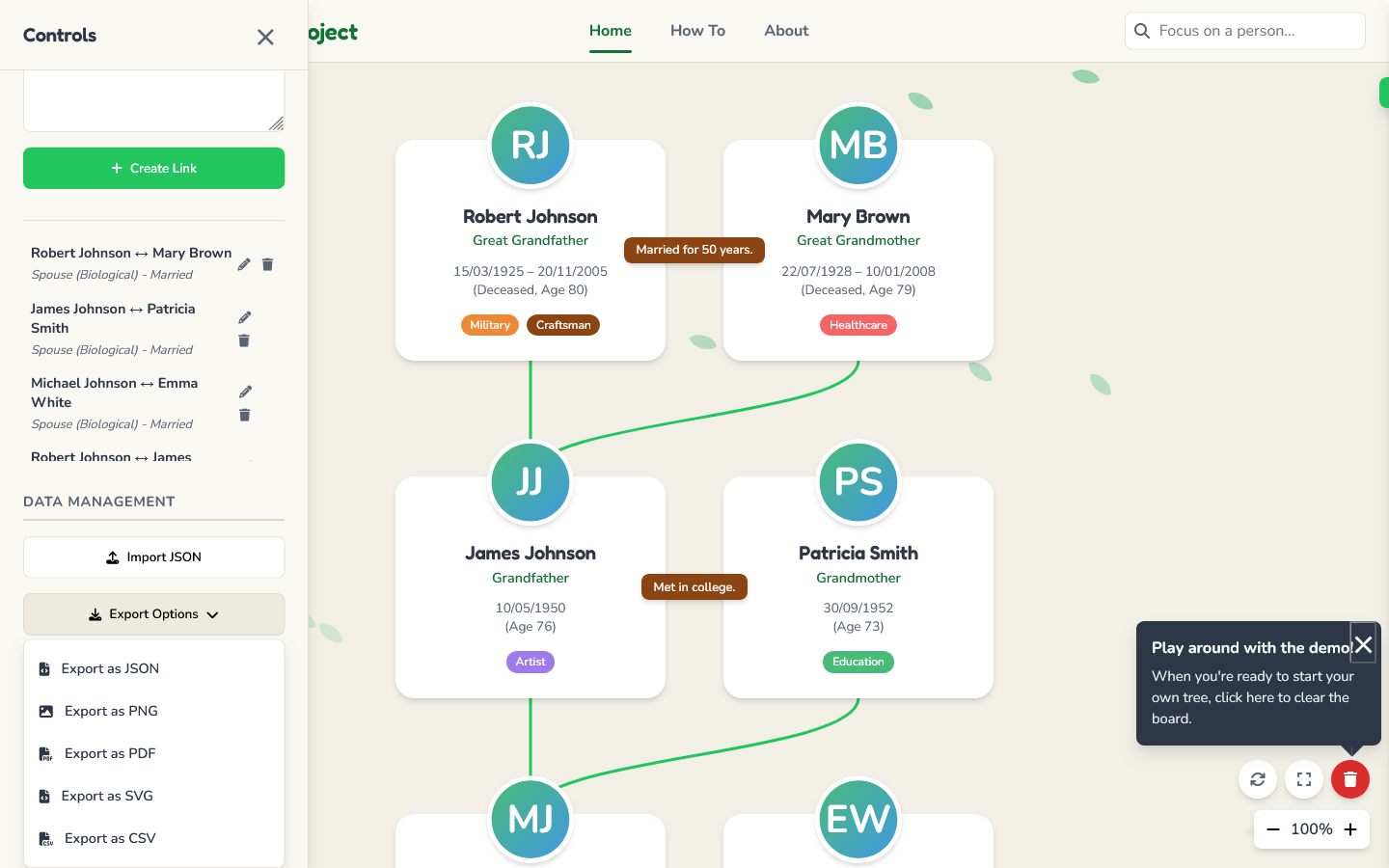Image resolution: width=1389 pixels, height=868 pixels.
Task: Open the Home tab
Action: (x=611, y=31)
